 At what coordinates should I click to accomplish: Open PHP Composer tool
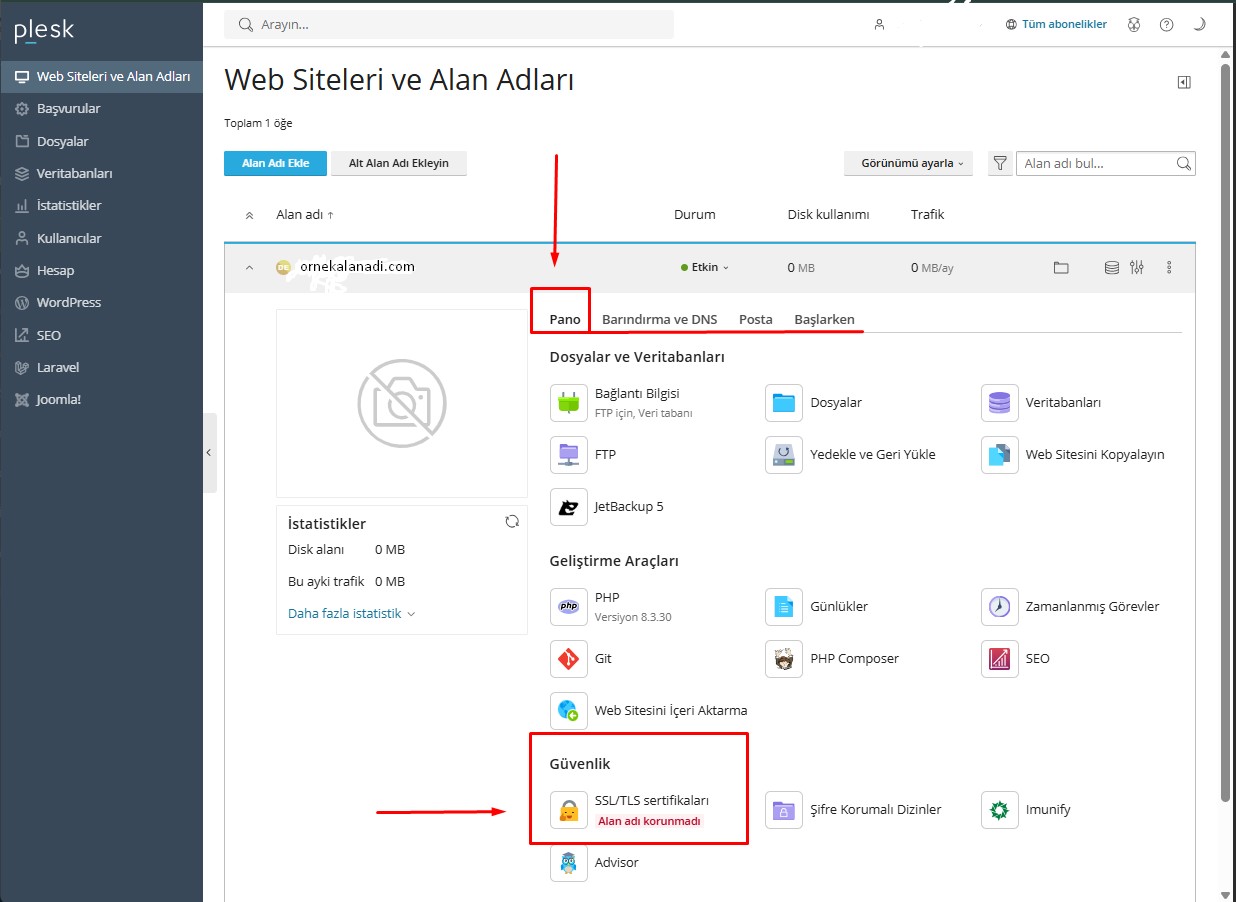[x=784, y=659]
